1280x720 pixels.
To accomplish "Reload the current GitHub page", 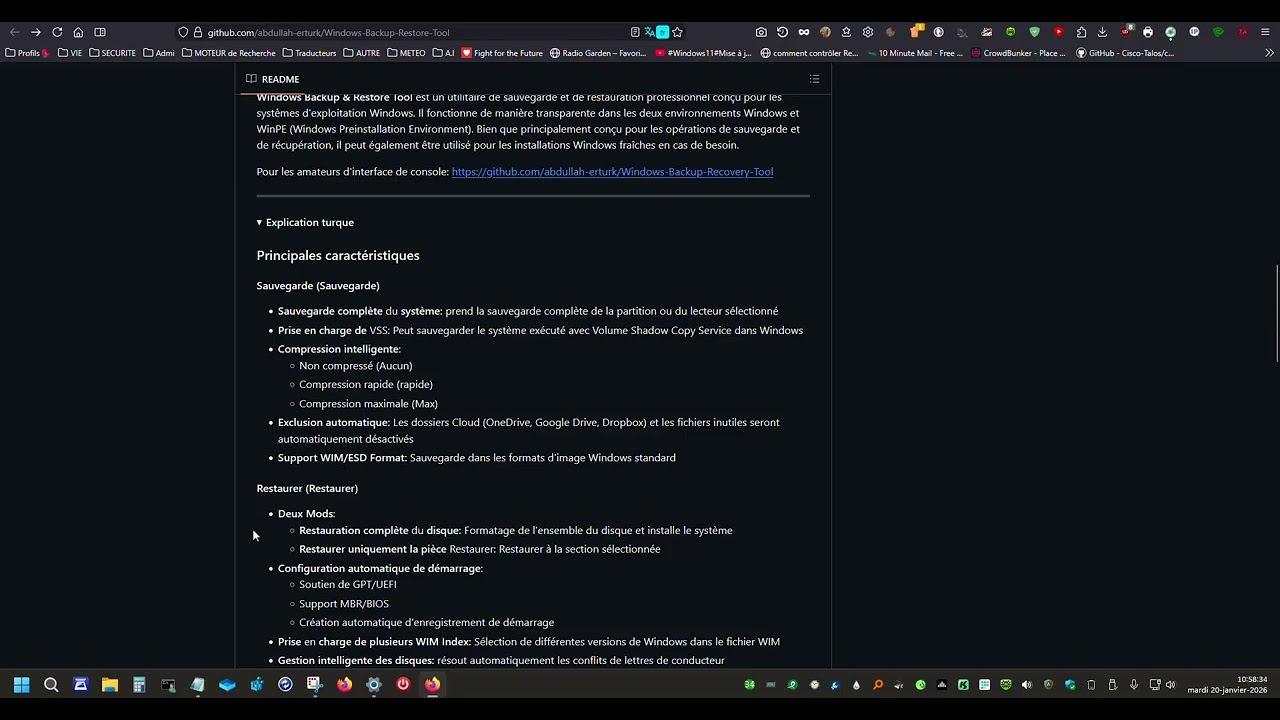I will (x=57, y=32).
